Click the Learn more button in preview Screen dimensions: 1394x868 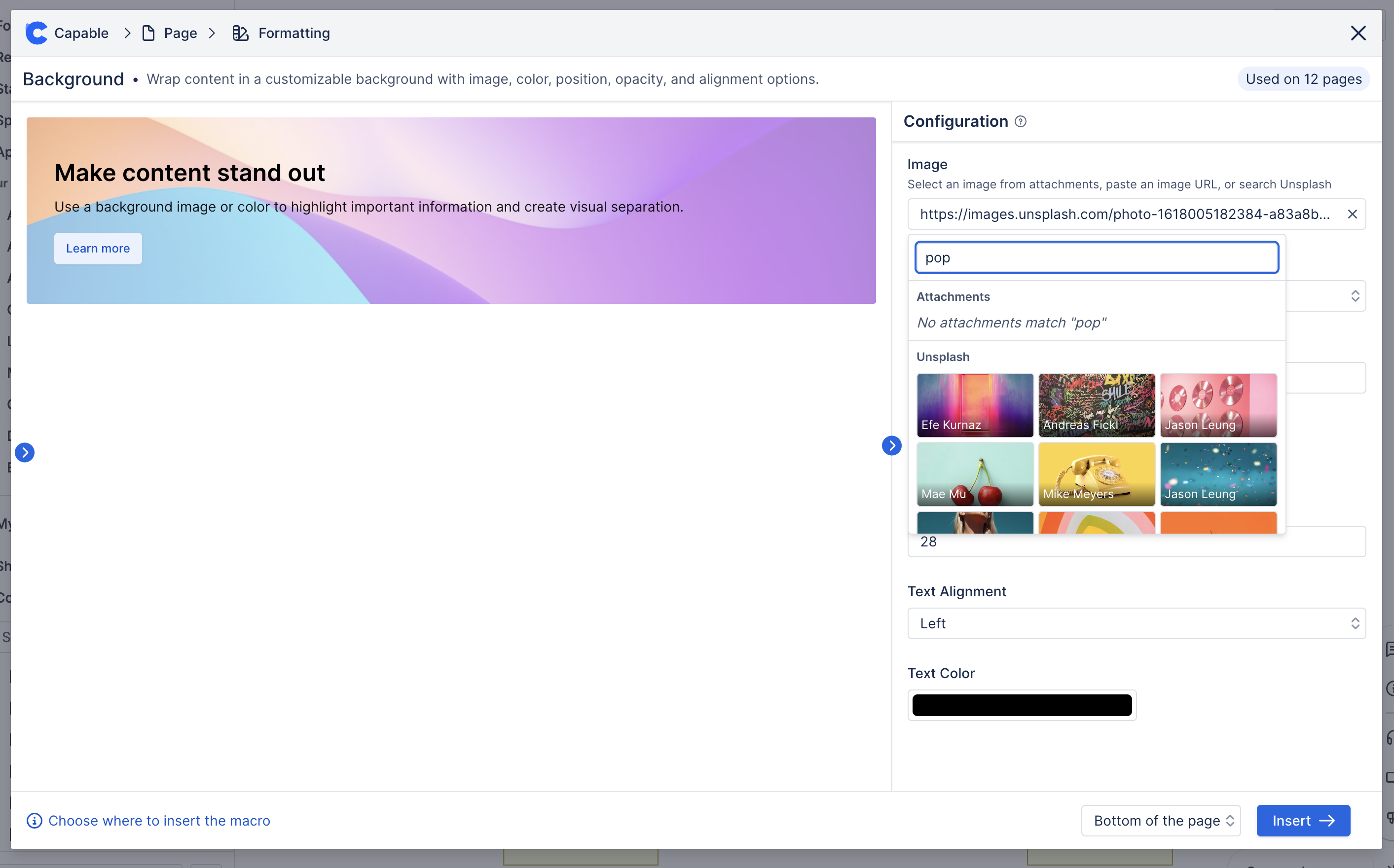coord(98,249)
